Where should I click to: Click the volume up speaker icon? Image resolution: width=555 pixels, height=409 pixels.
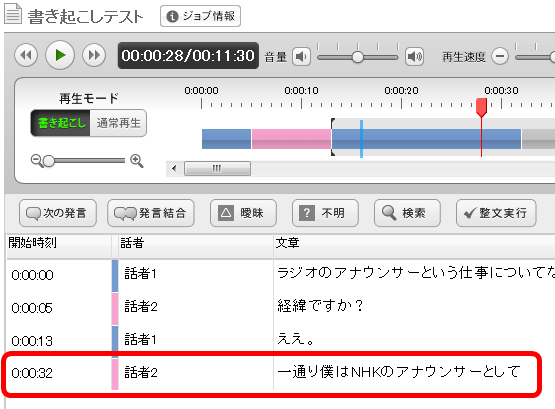[x=414, y=57]
